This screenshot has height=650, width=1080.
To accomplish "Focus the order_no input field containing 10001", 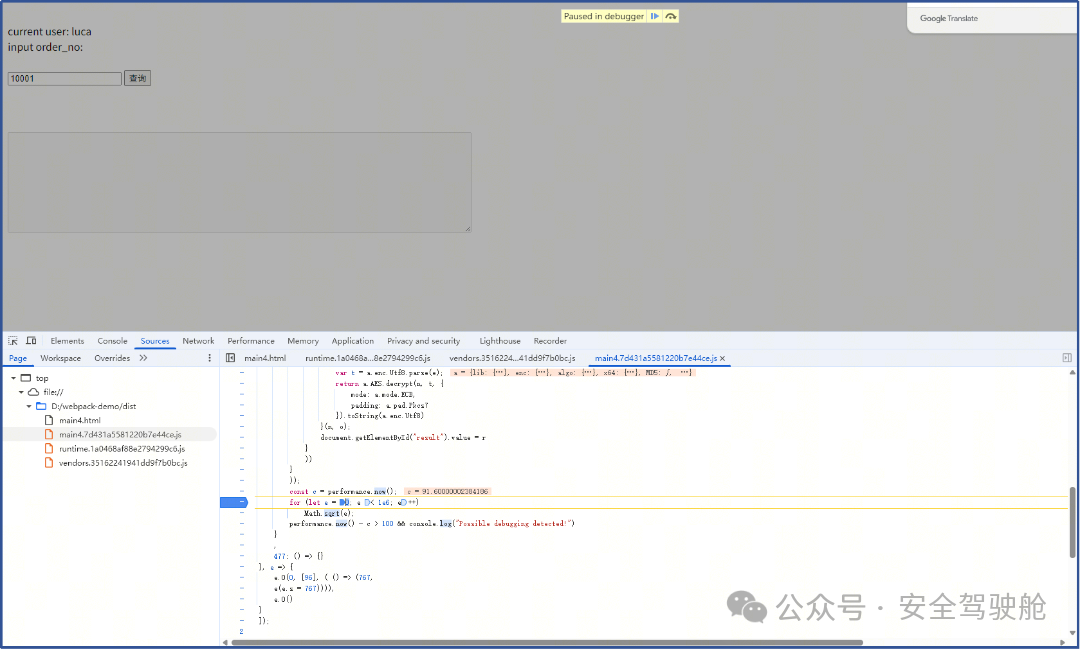I will (x=64, y=78).
